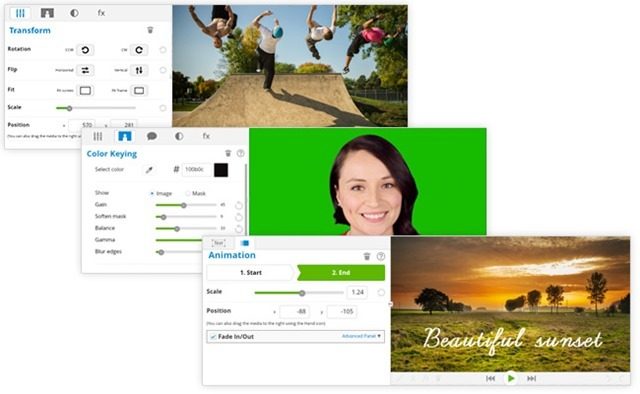640x394 pixels.
Task: Edit the hex color value field
Action: click(196, 169)
